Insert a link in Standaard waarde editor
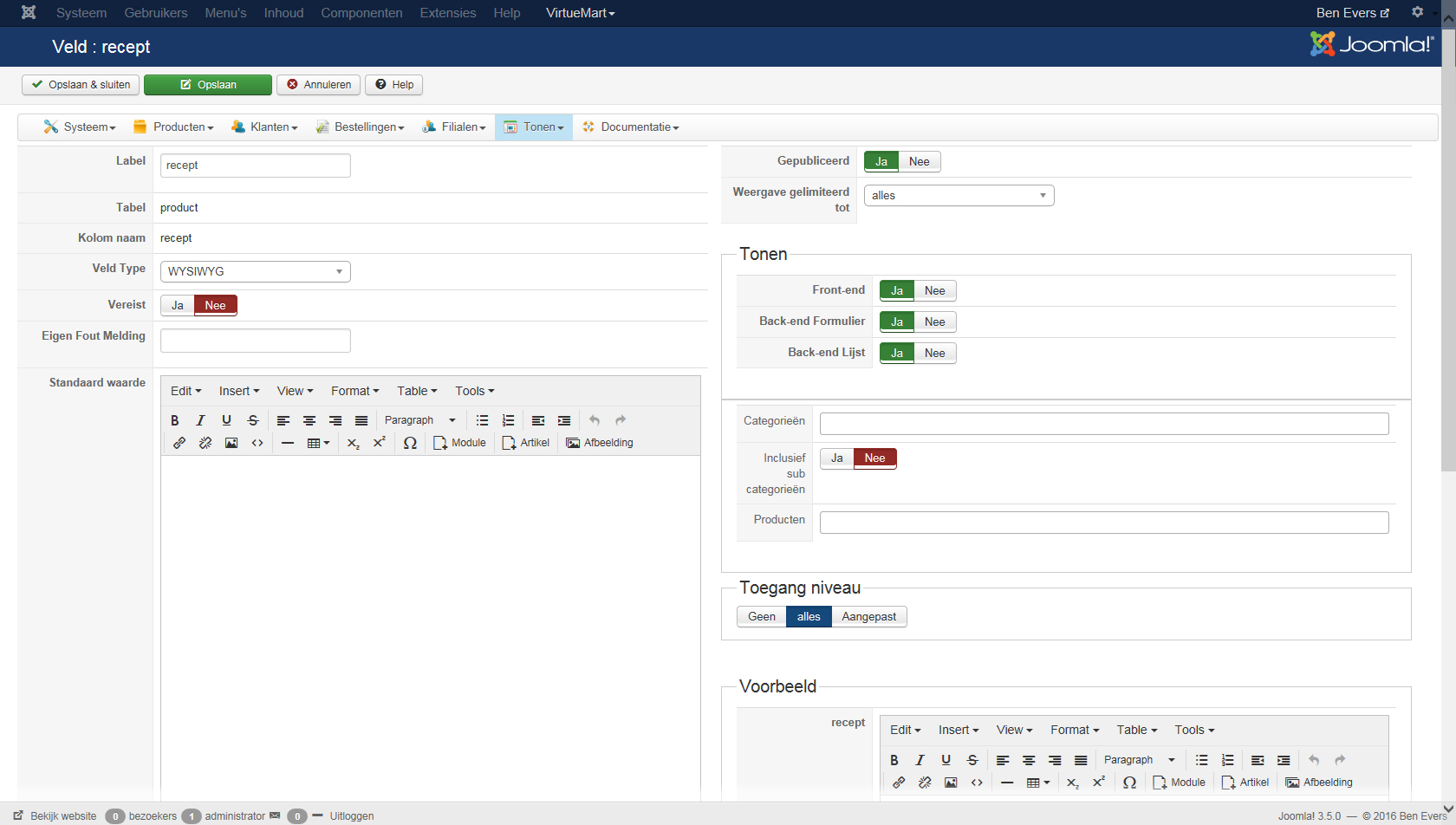The image size is (1456, 825). click(179, 443)
